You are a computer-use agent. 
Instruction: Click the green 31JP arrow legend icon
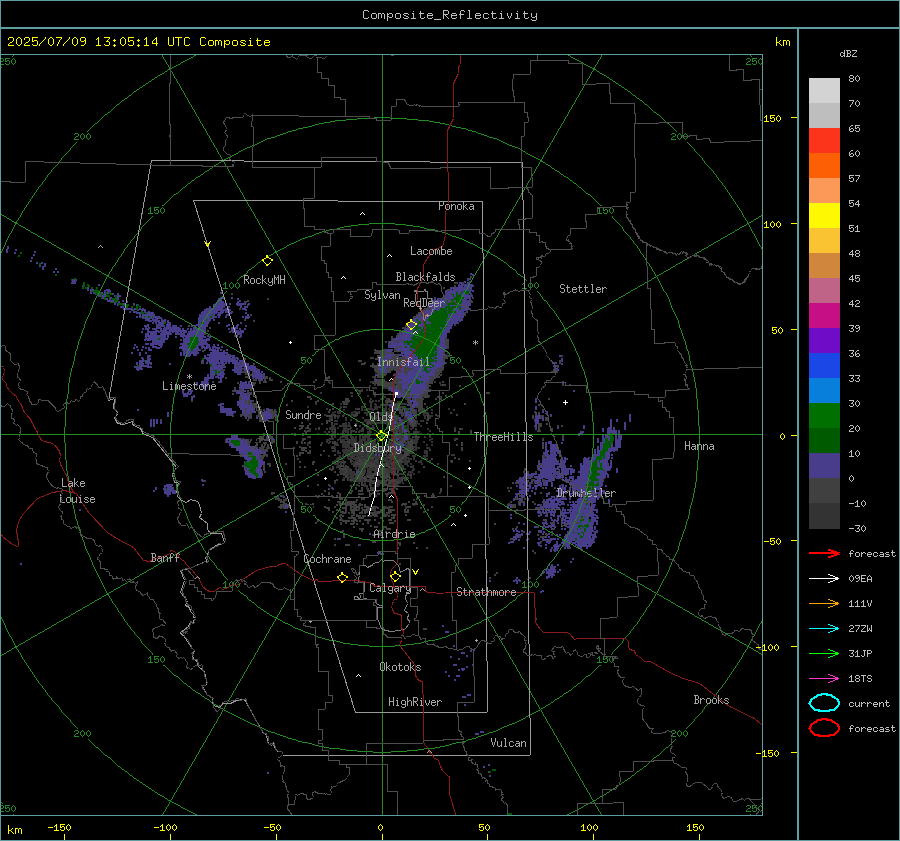click(x=824, y=653)
